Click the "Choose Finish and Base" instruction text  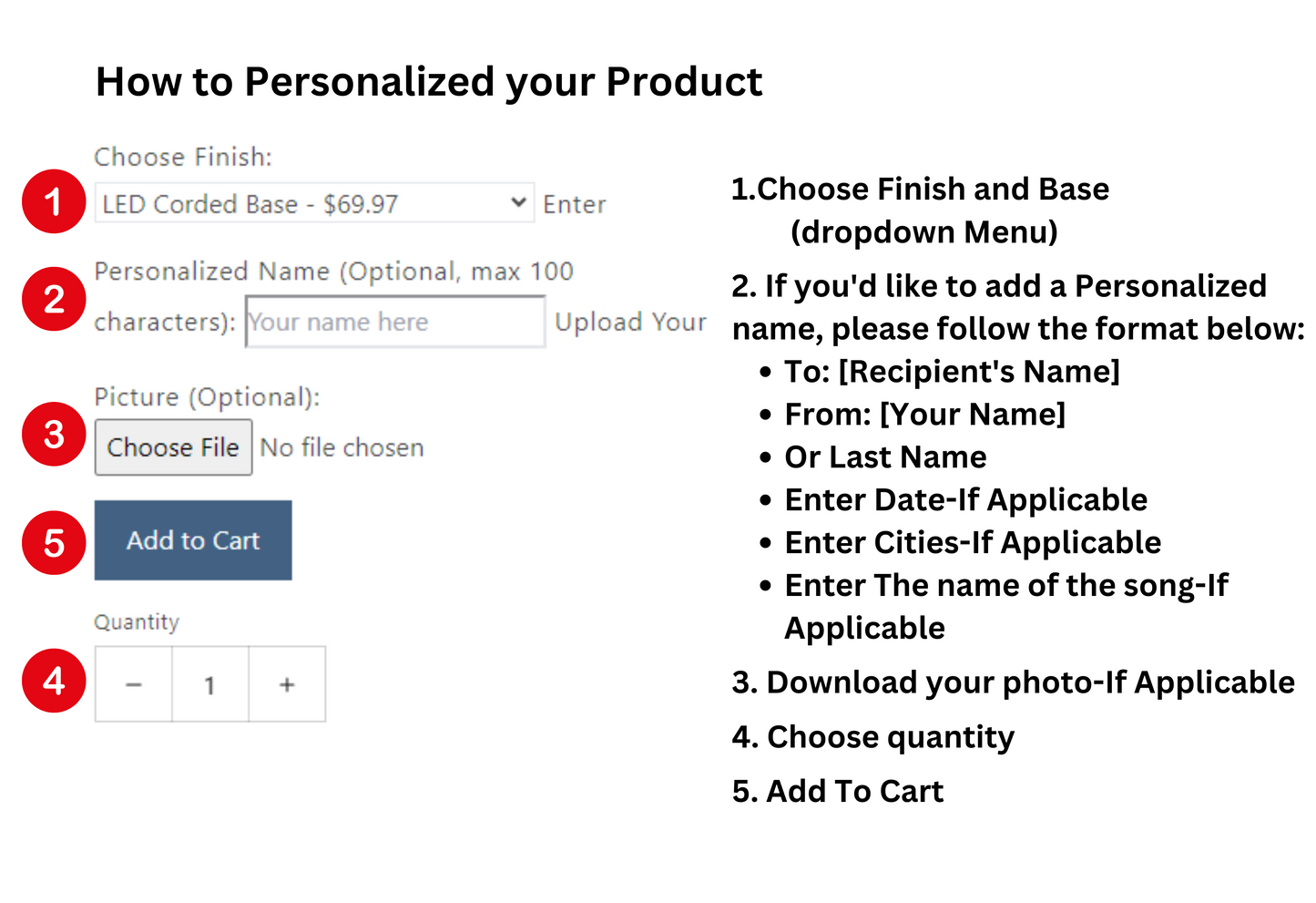point(921,190)
